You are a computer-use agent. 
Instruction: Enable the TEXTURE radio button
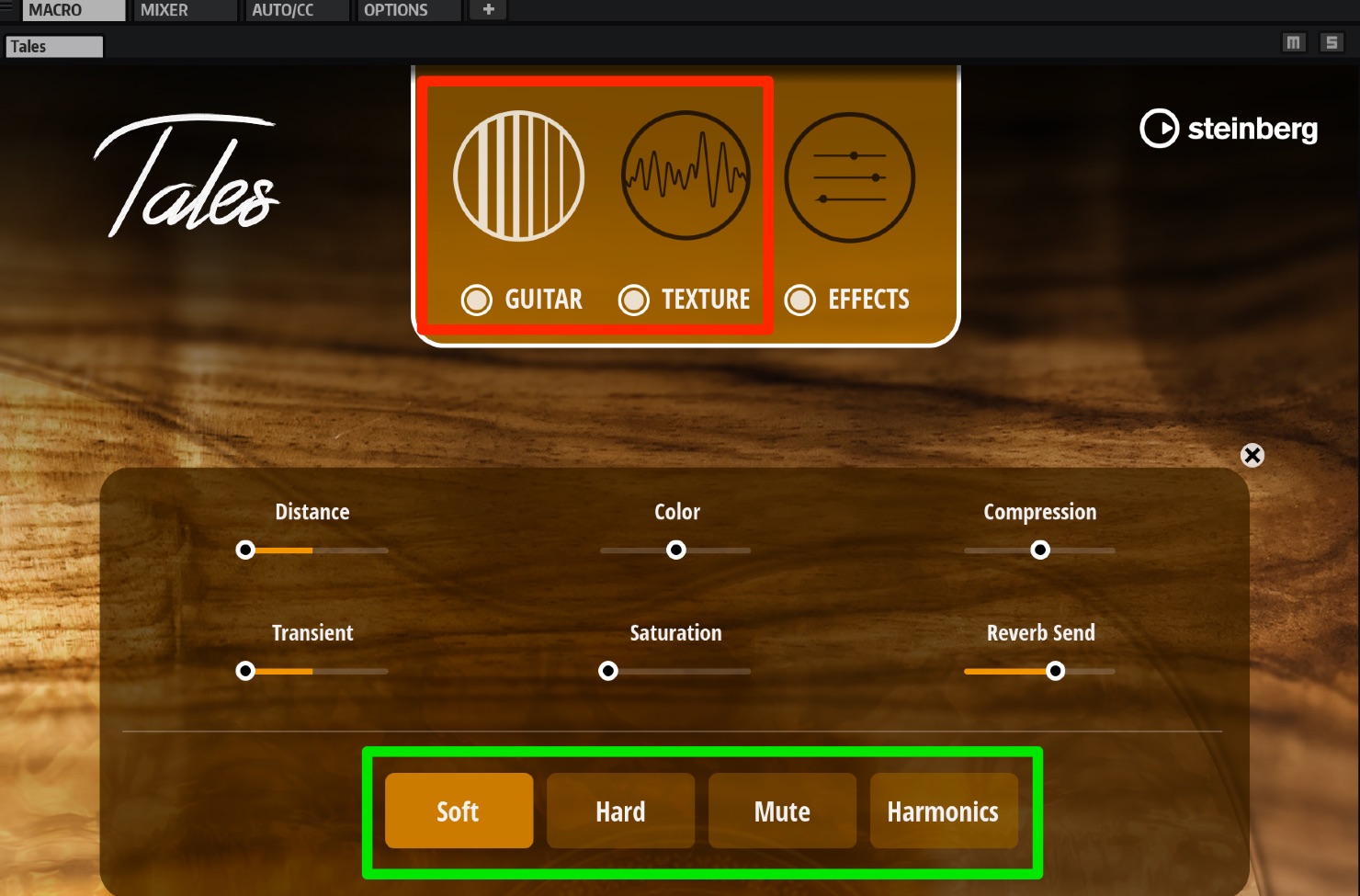[634, 300]
